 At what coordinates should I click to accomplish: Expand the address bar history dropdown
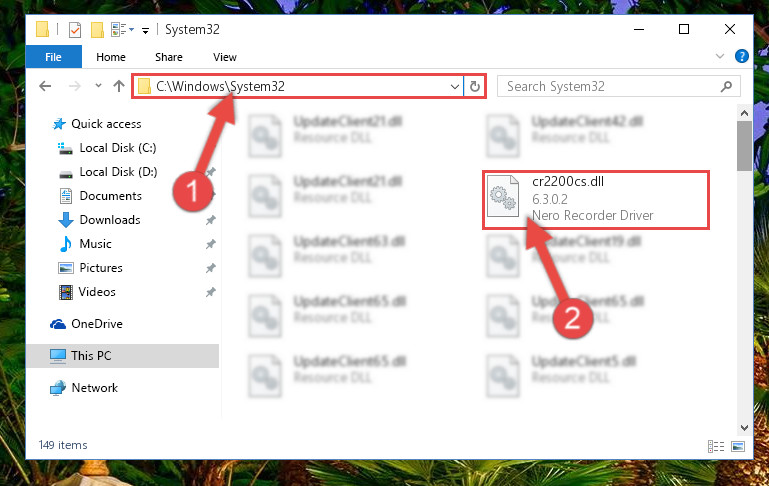coord(455,87)
